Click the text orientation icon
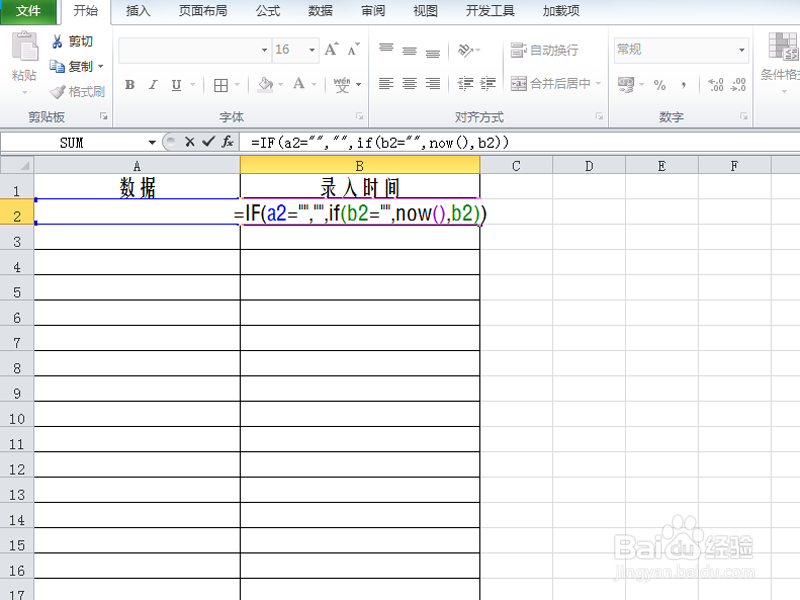 point(465,50)
